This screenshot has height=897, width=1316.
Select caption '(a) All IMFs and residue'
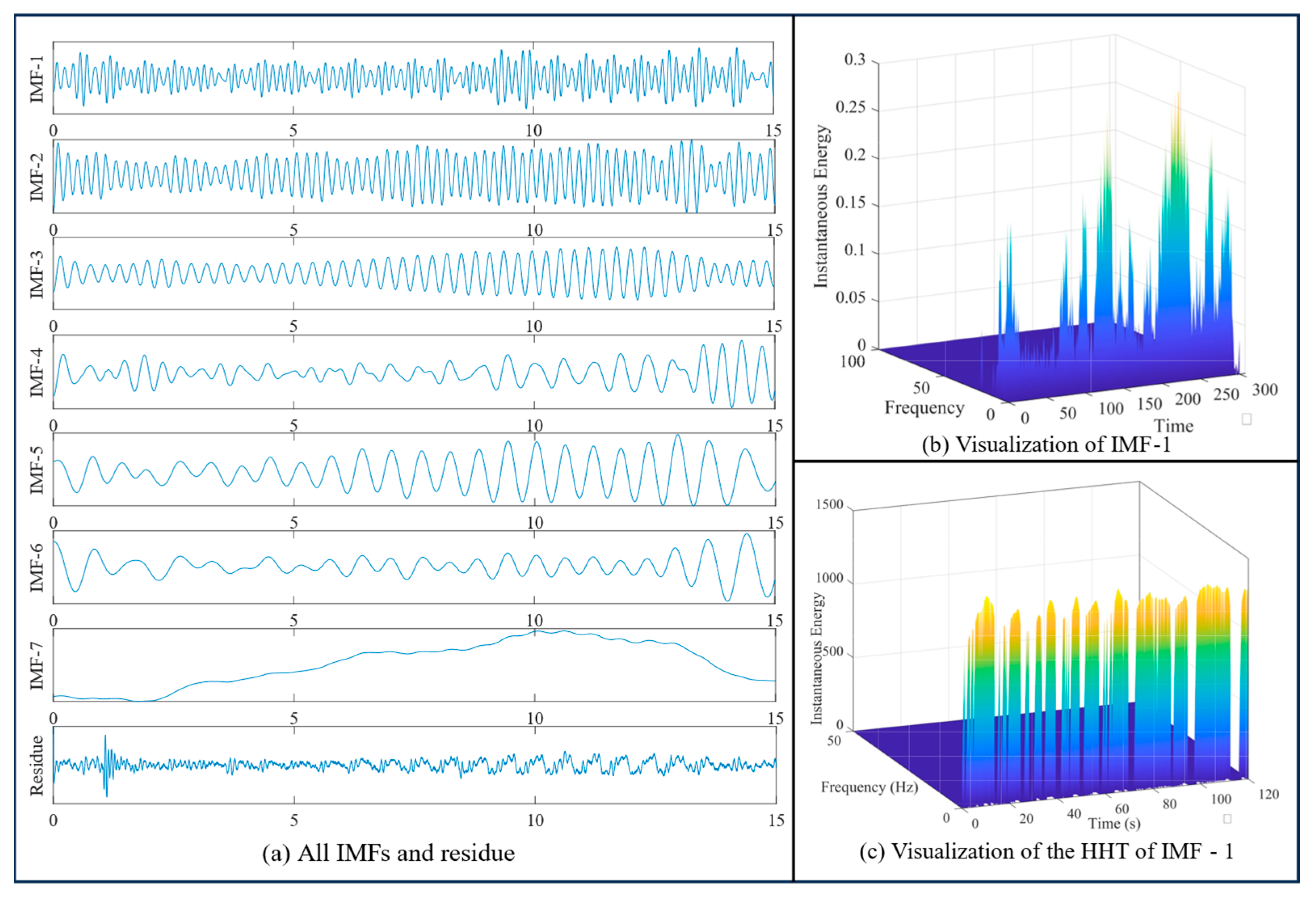pyautogui.click(x=388, y=853)
